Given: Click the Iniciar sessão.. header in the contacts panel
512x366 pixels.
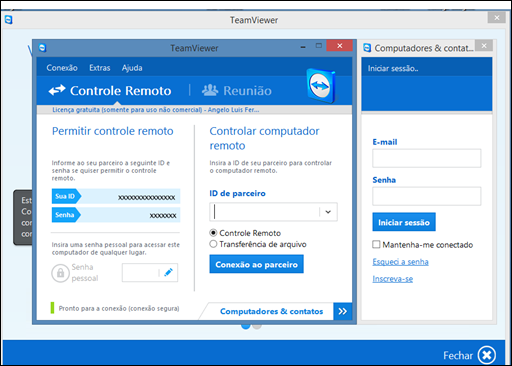Looking at the screenshot, I should click(393, 68).
